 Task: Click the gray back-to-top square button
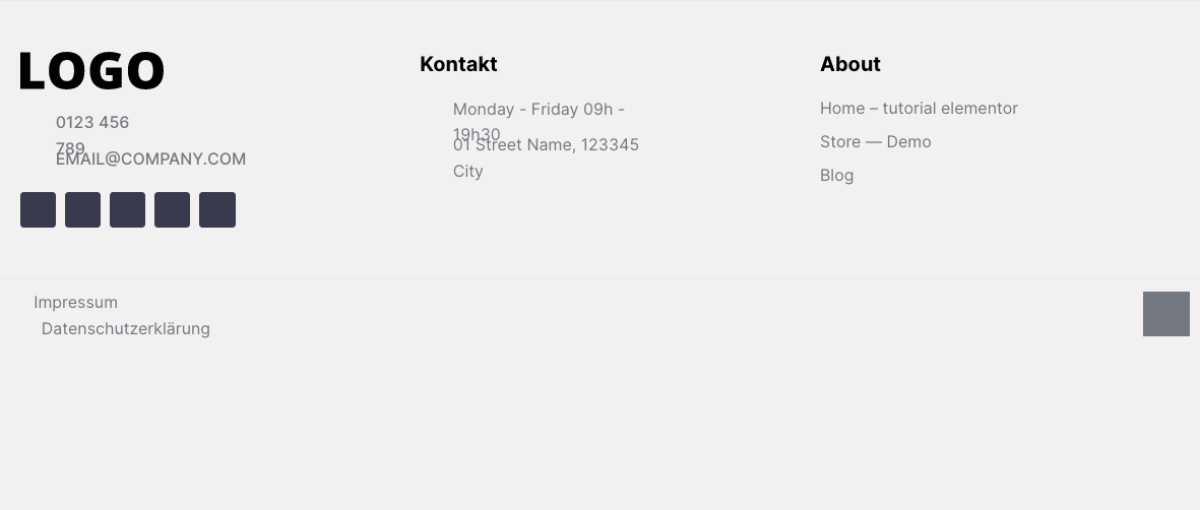1166,314
